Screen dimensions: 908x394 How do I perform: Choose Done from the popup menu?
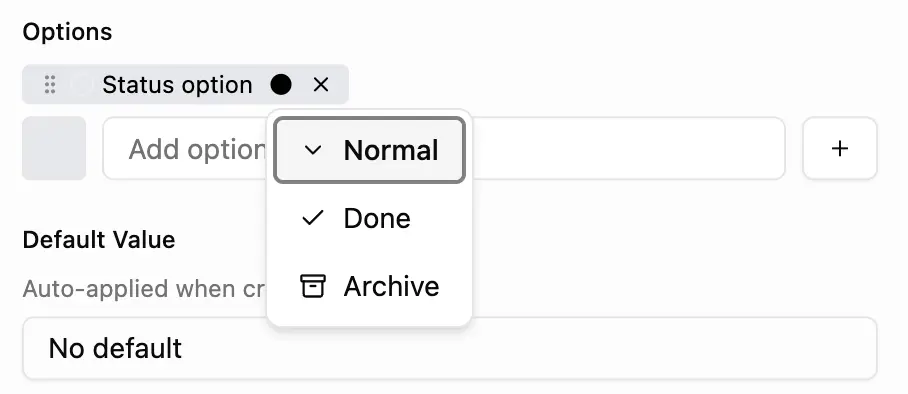click(369, 218)
